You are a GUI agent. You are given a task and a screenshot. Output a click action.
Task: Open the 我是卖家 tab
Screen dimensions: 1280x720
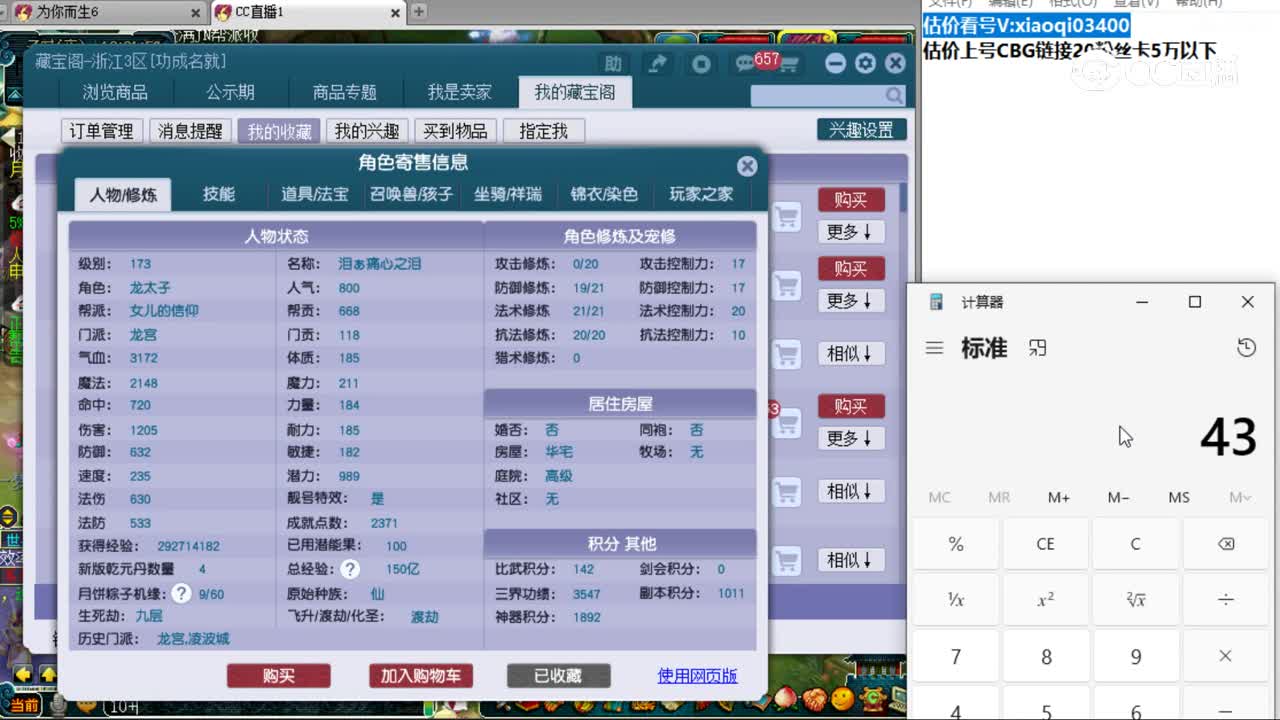point(459,91)
